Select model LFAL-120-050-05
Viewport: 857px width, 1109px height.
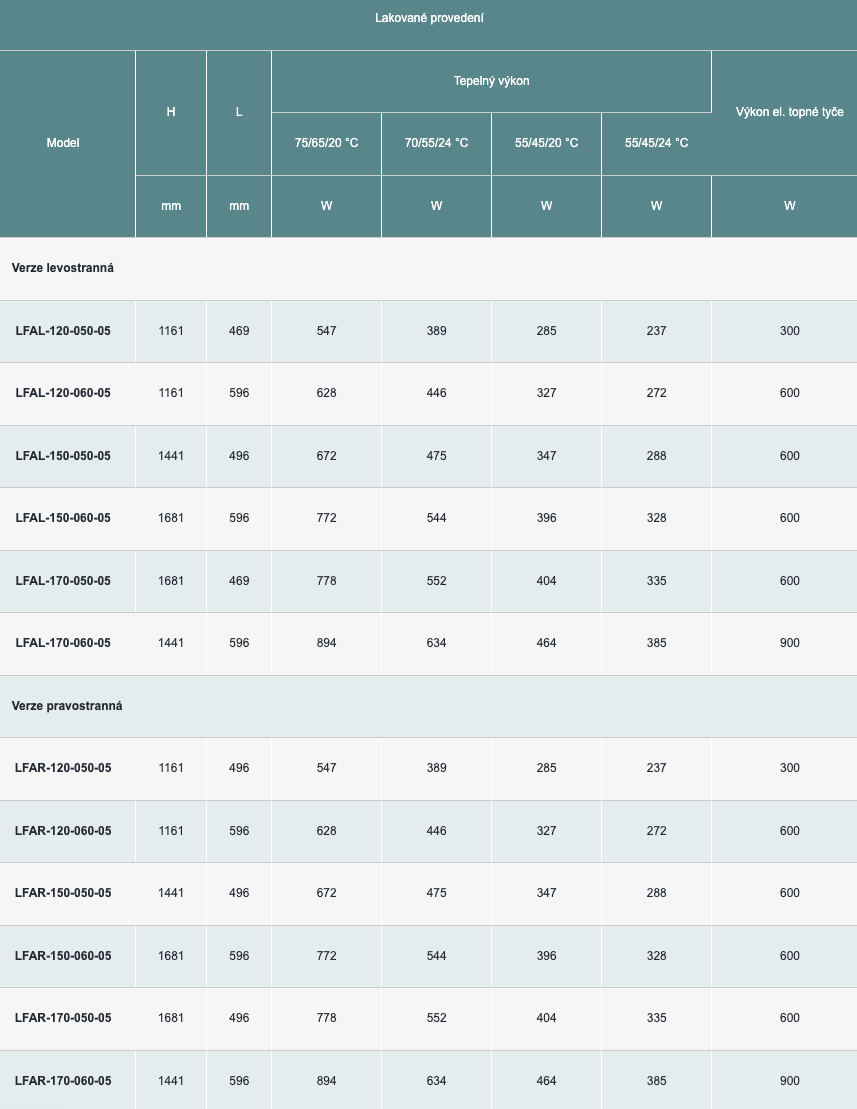point(63,331)
